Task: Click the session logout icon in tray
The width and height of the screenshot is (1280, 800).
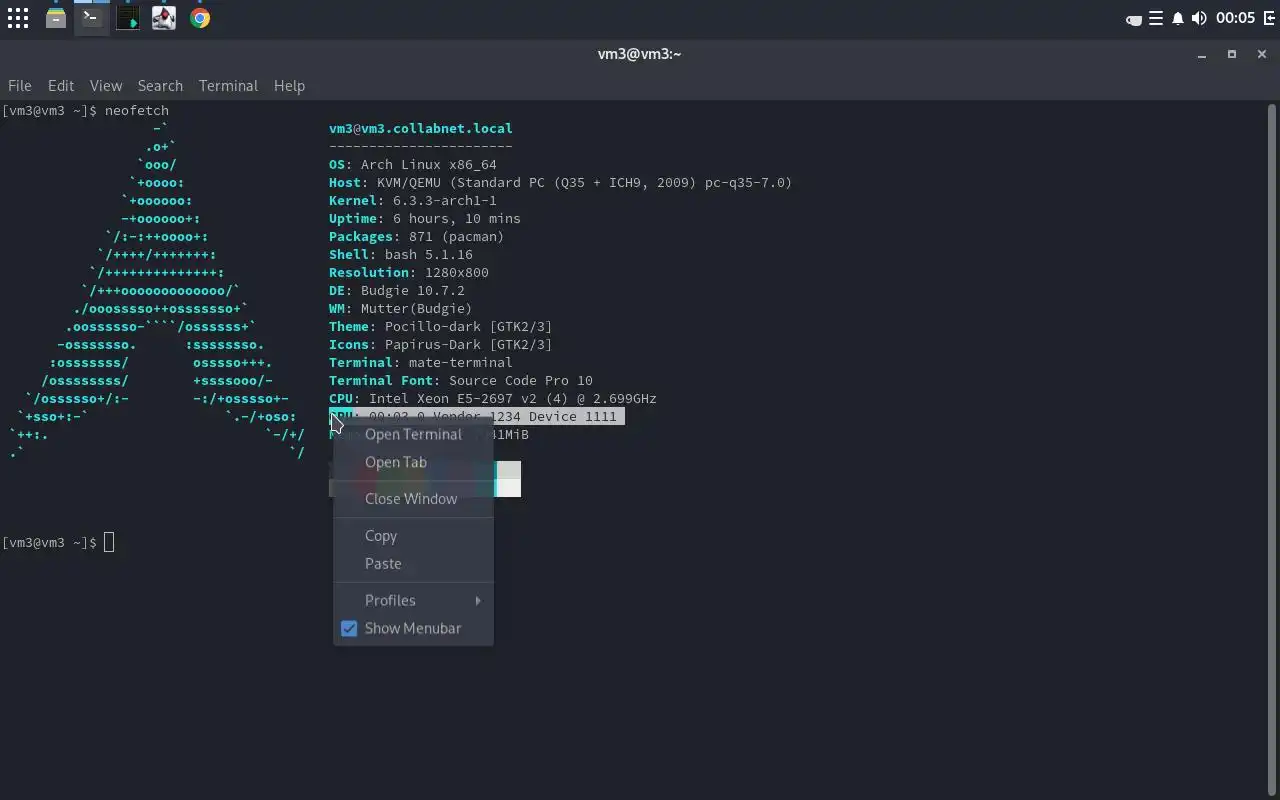Action: (x=1269, y=18)
